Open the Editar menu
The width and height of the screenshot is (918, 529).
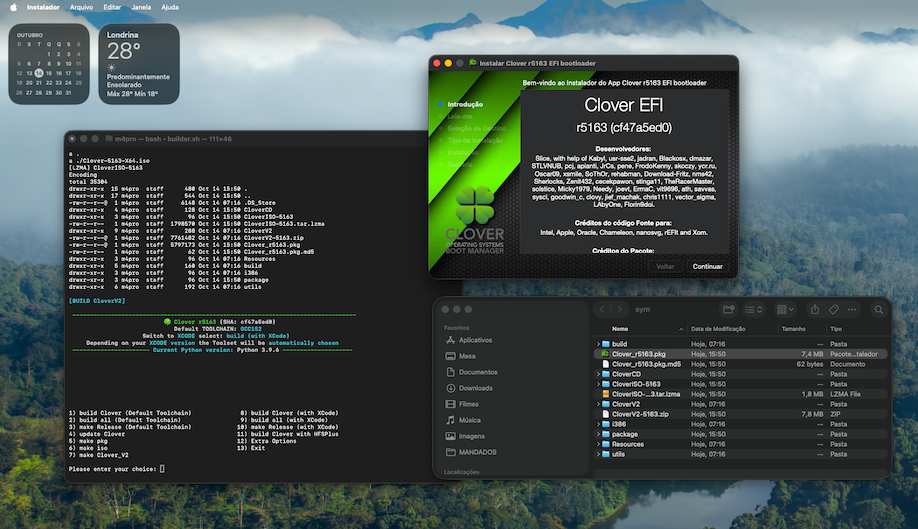pyautogui.click(x=112, y=7)
